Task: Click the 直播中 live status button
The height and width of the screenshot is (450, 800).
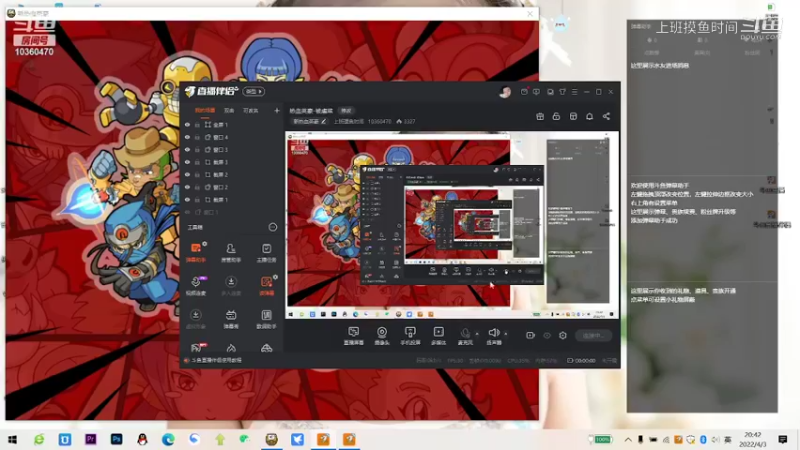Action: coord(593,335)
